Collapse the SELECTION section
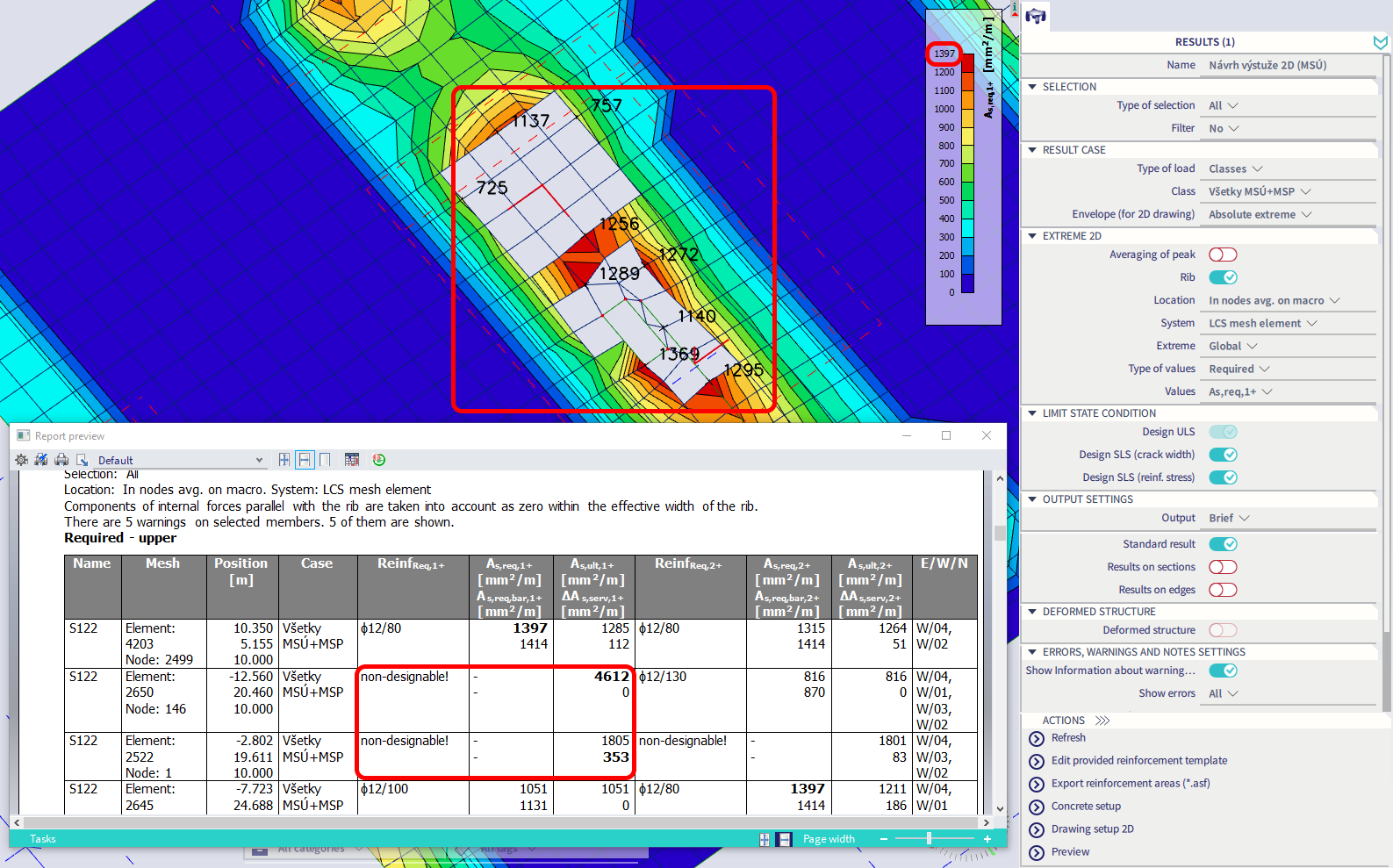 [1032, 87]
